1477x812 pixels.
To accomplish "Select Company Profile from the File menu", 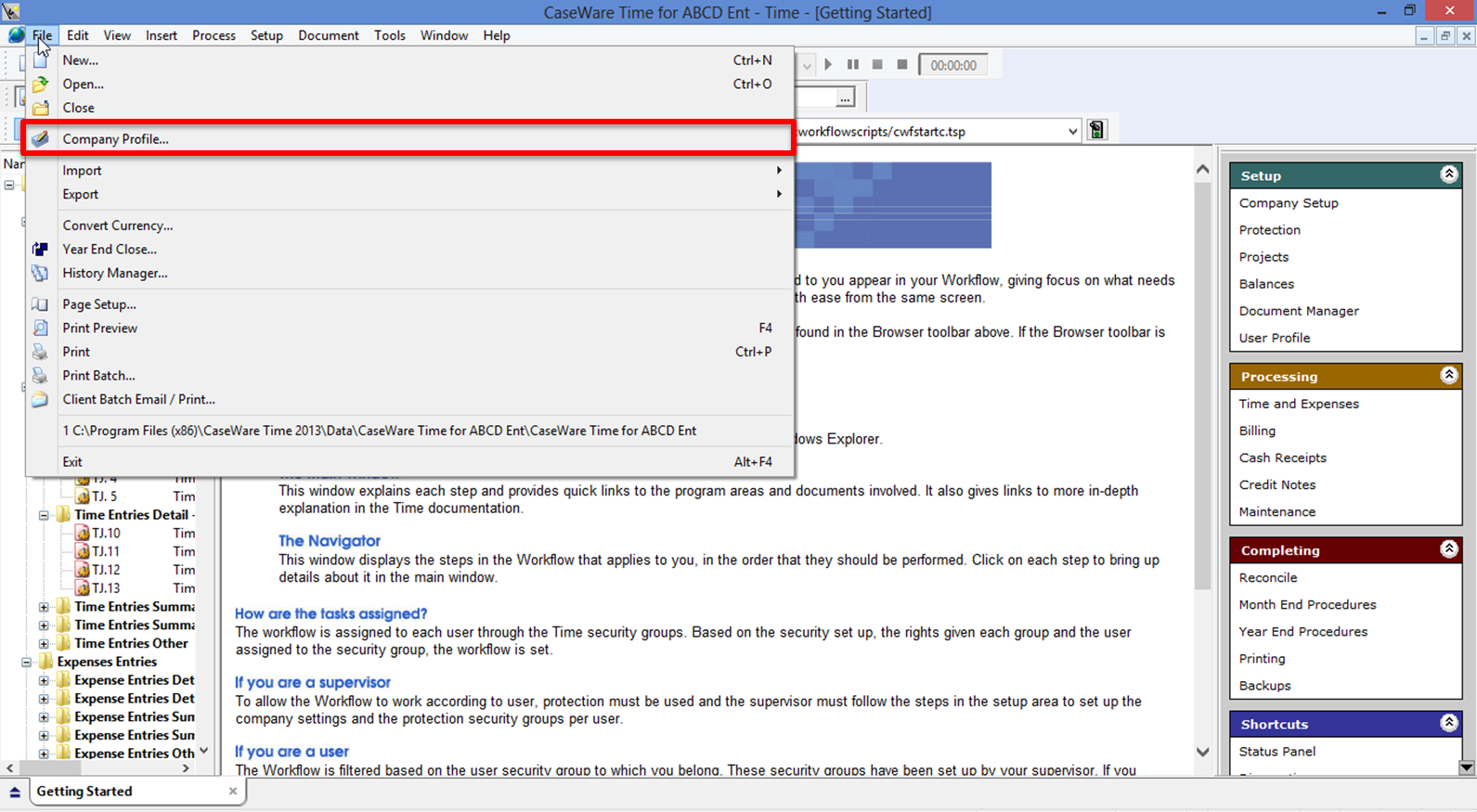I will tap(115, 139).
